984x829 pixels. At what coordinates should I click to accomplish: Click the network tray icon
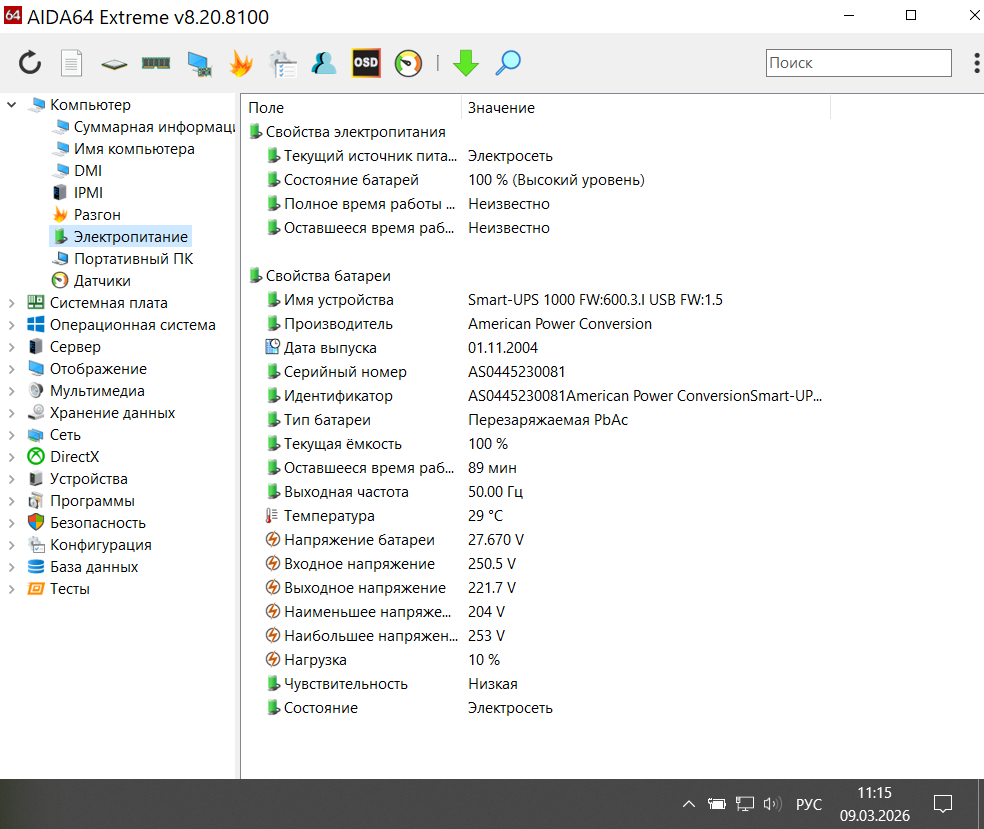745,804
